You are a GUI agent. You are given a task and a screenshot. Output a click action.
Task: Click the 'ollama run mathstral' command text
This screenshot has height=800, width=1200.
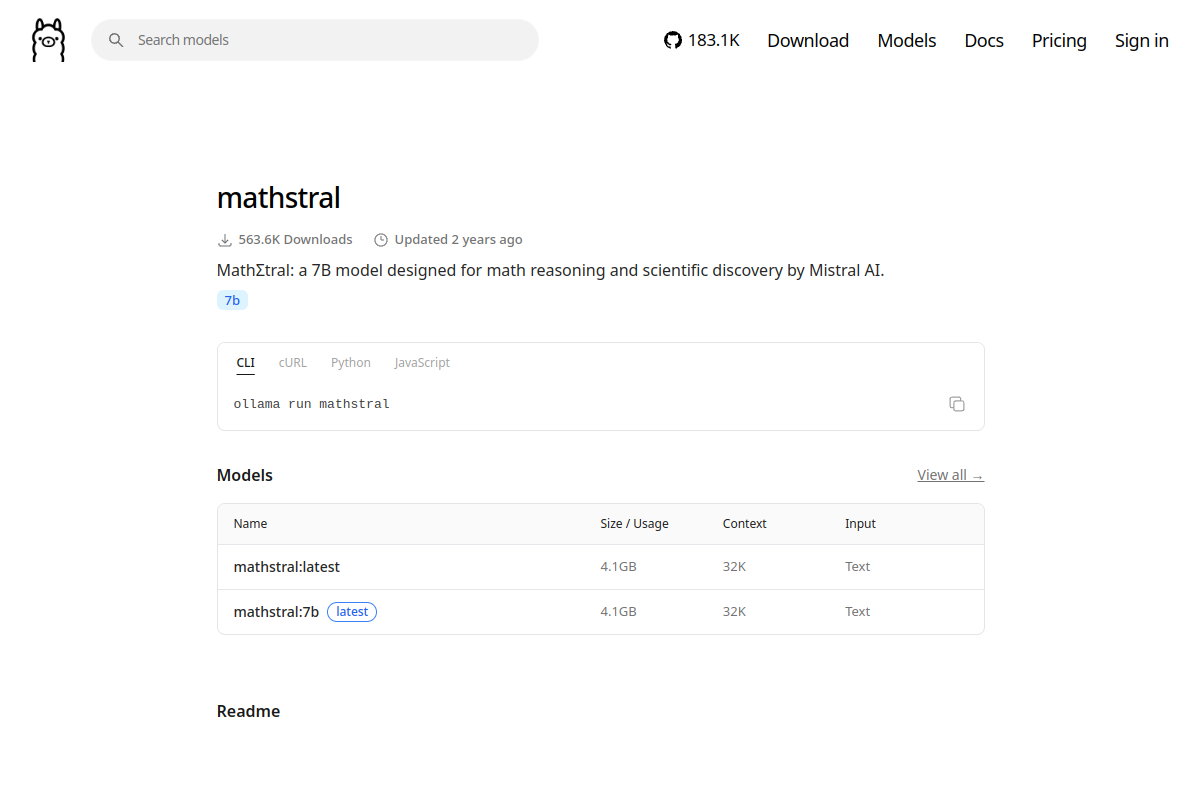(x=312, y=404)
